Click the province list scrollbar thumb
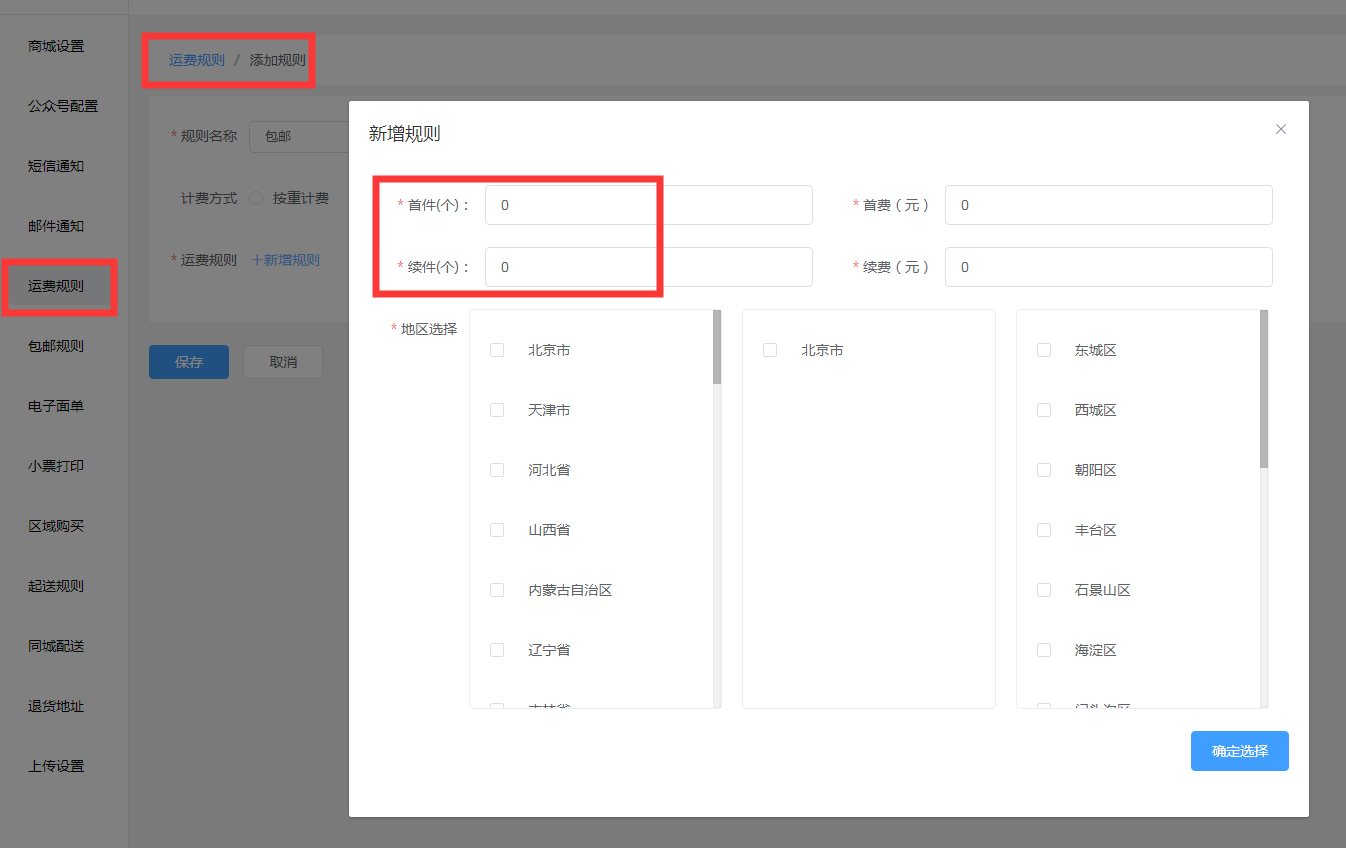 717,347
